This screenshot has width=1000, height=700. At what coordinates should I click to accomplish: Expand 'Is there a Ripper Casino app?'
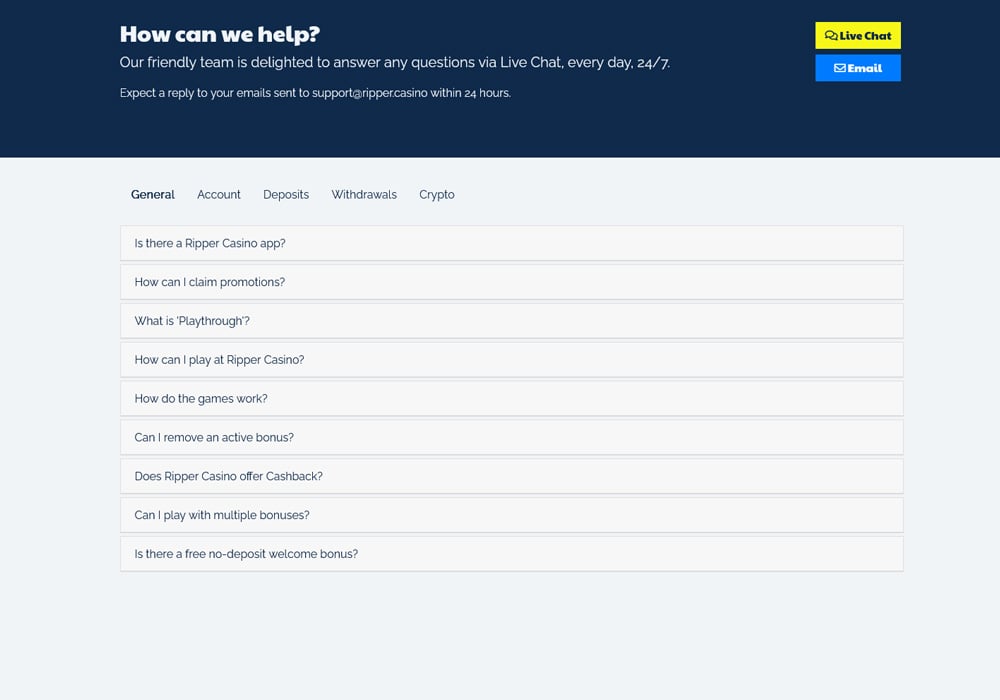511,243
